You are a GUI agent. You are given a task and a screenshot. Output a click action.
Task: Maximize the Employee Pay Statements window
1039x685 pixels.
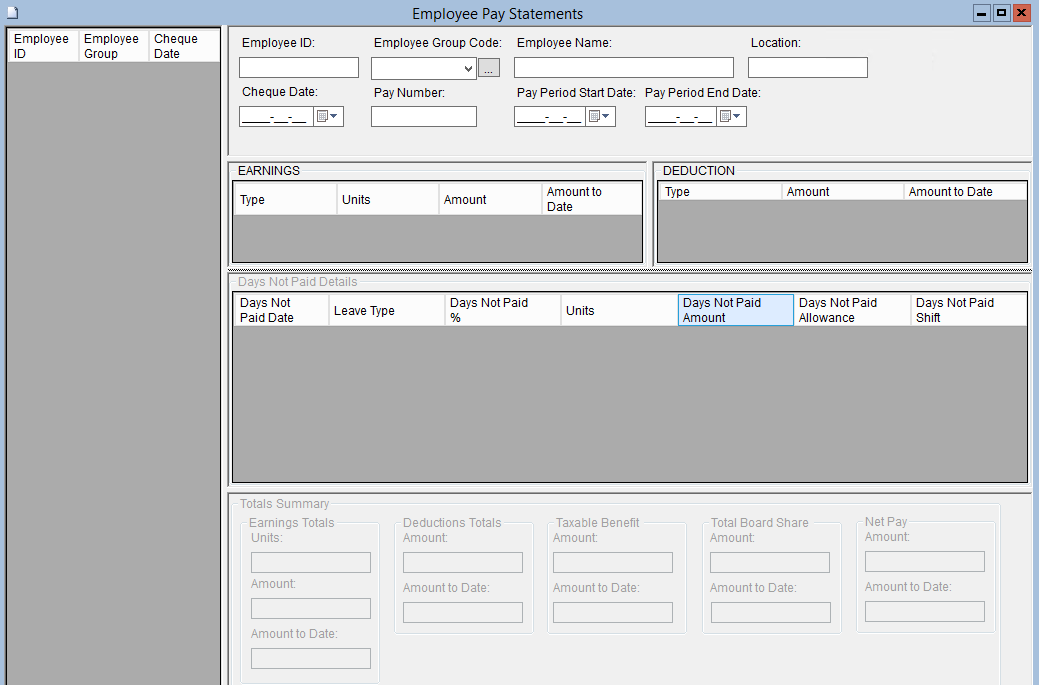coord(1001,13)
